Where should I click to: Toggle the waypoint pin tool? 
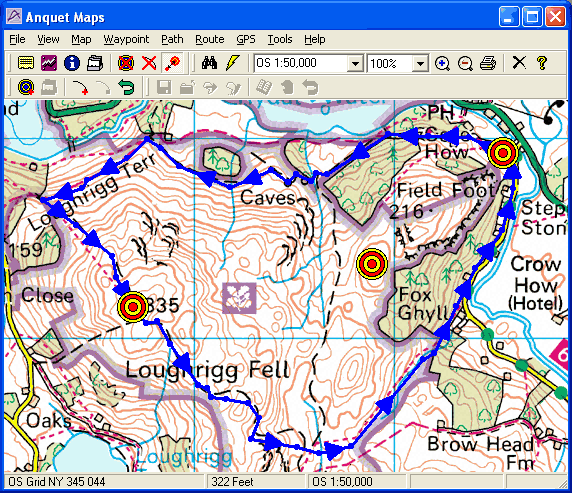(172, 63)
